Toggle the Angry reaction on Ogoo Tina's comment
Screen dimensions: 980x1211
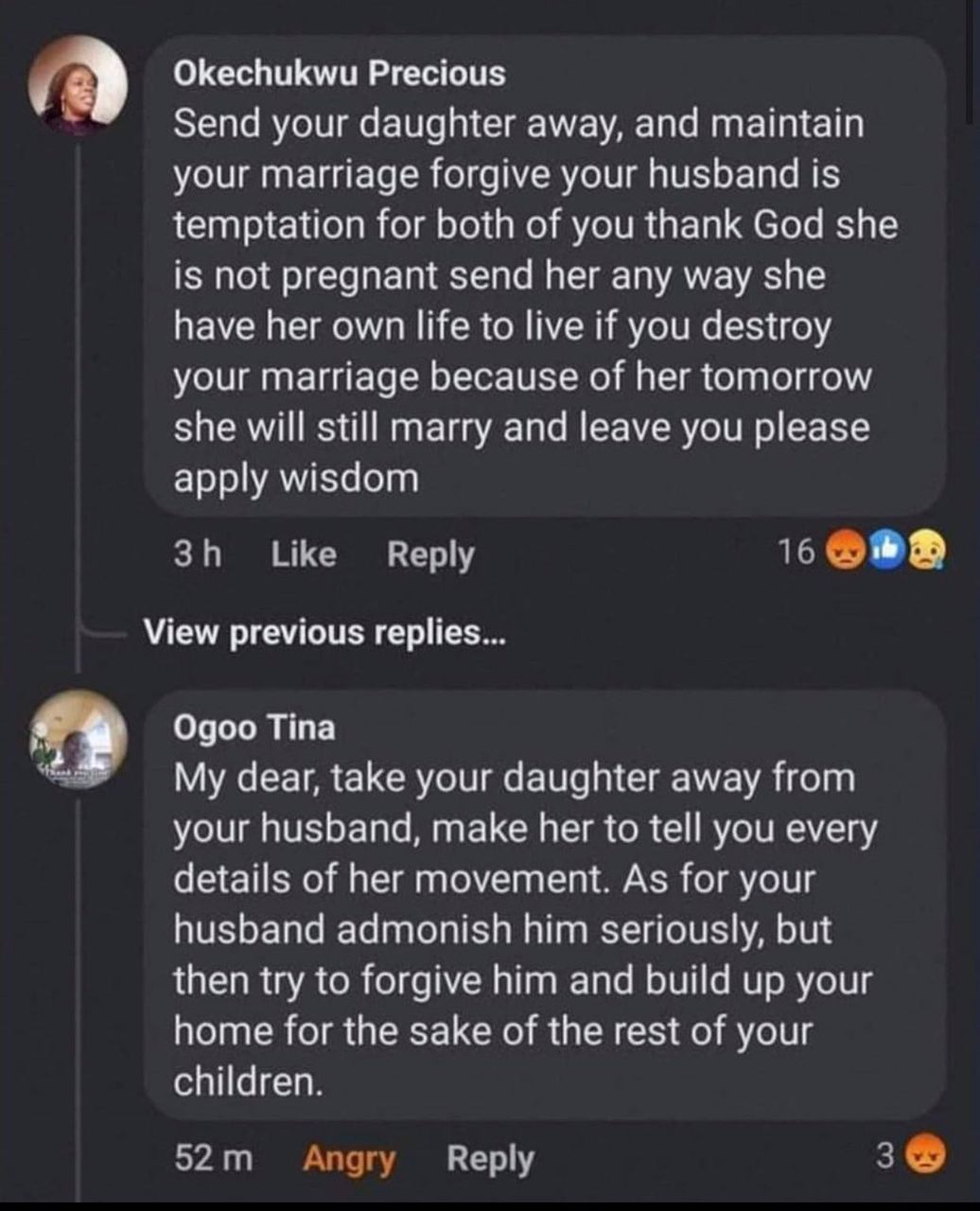(349, 1158)
